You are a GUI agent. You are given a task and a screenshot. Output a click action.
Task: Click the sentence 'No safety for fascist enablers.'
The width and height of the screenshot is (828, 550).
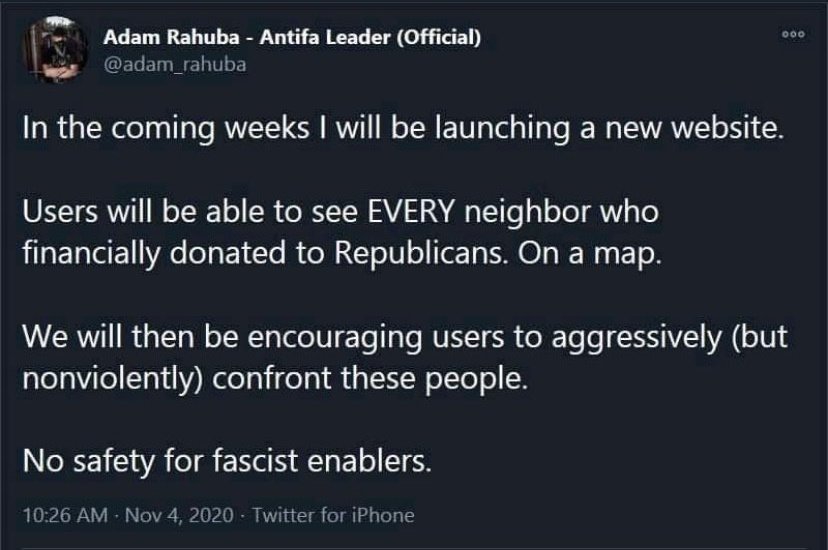pyautogui.click(x=227, y=461)
